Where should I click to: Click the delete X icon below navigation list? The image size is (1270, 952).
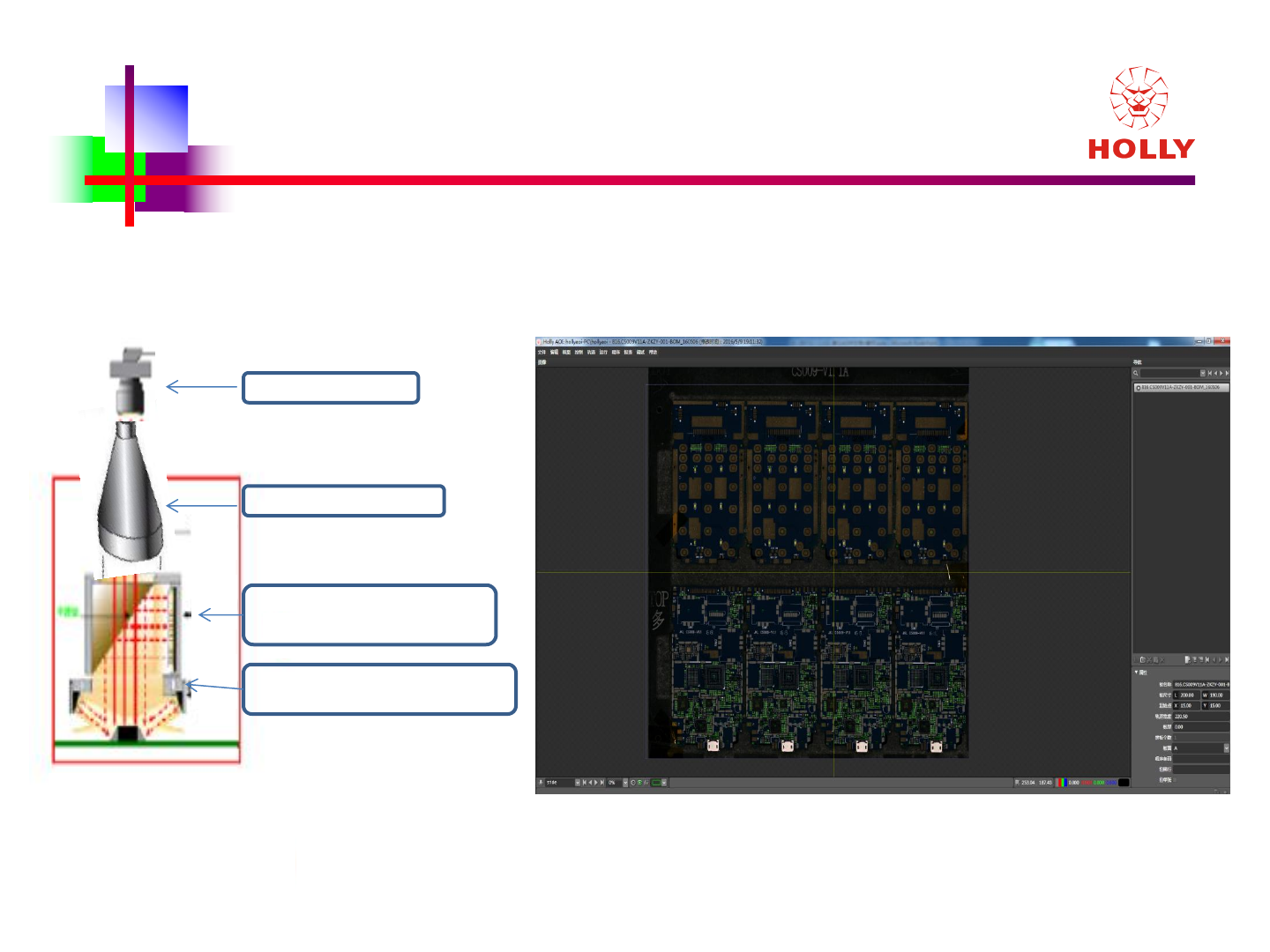pyautogui.click(x=1162, y=660)
